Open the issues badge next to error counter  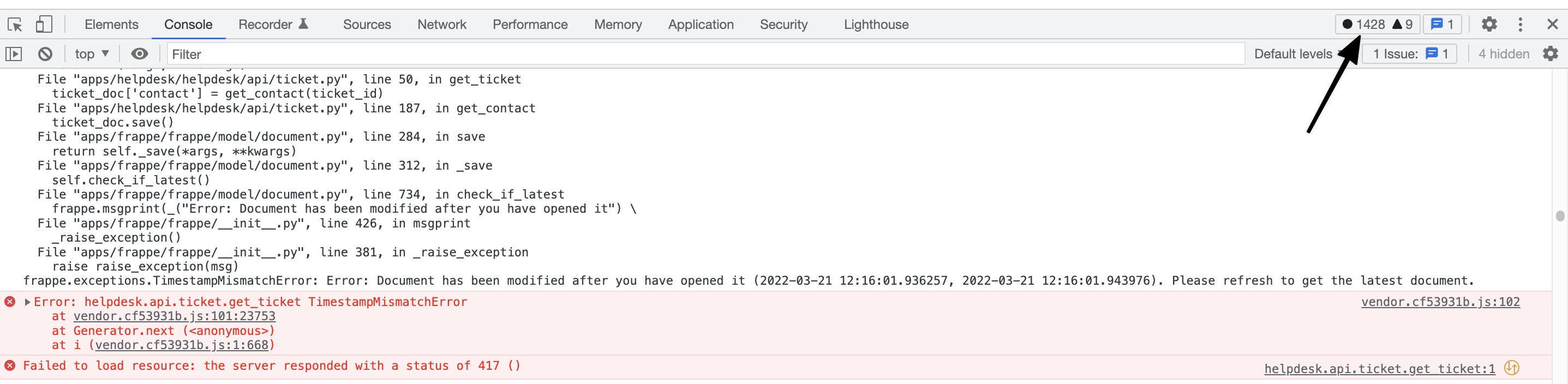point(1441,25)
